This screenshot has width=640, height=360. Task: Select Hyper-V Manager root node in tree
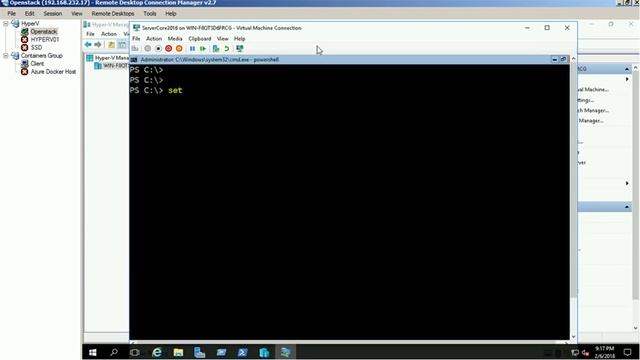click(111, 58)
